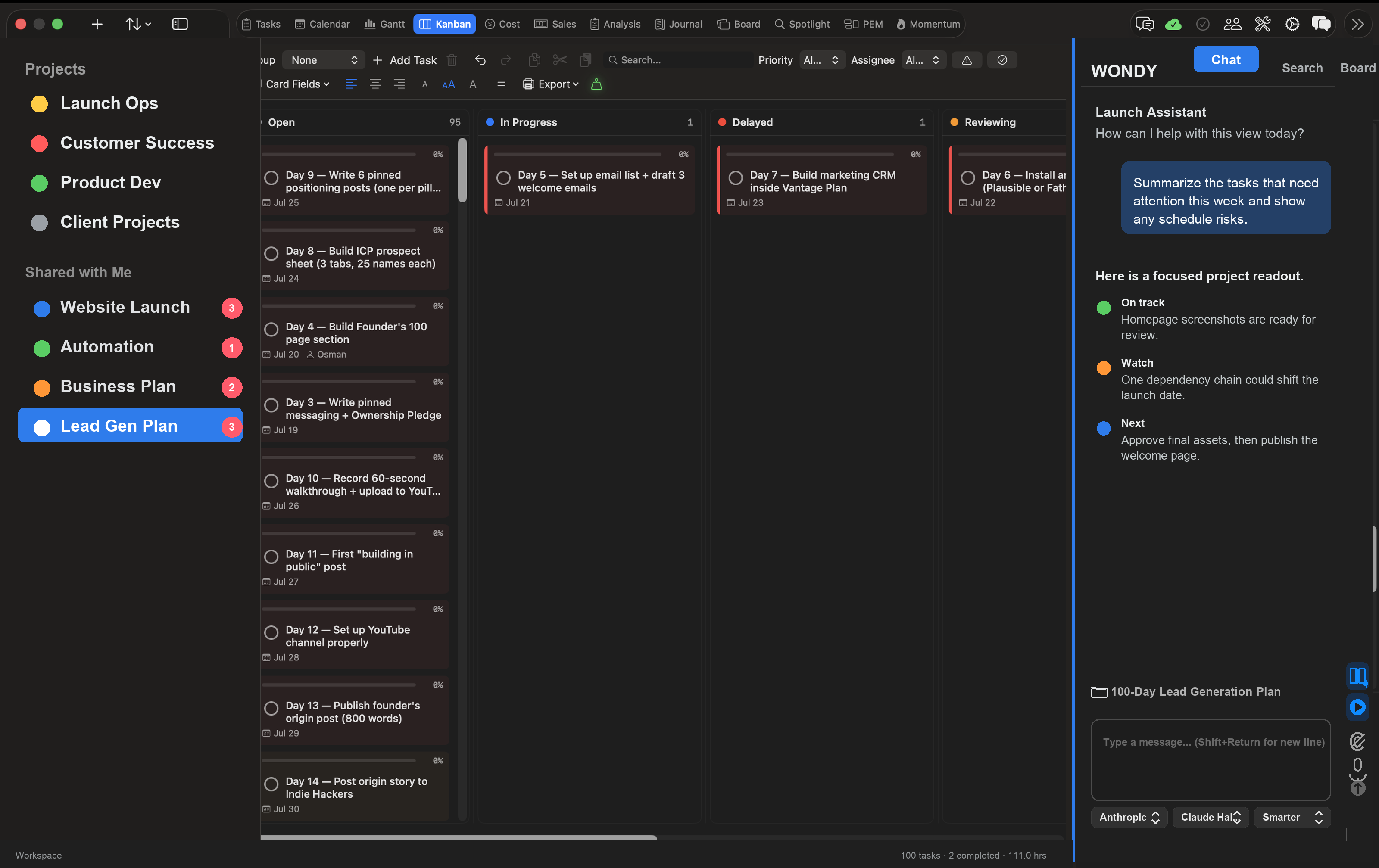The height and width of the screenshot is (868, 1379).
Task: Click the paste clipboard icon
Action: (585, 60)
